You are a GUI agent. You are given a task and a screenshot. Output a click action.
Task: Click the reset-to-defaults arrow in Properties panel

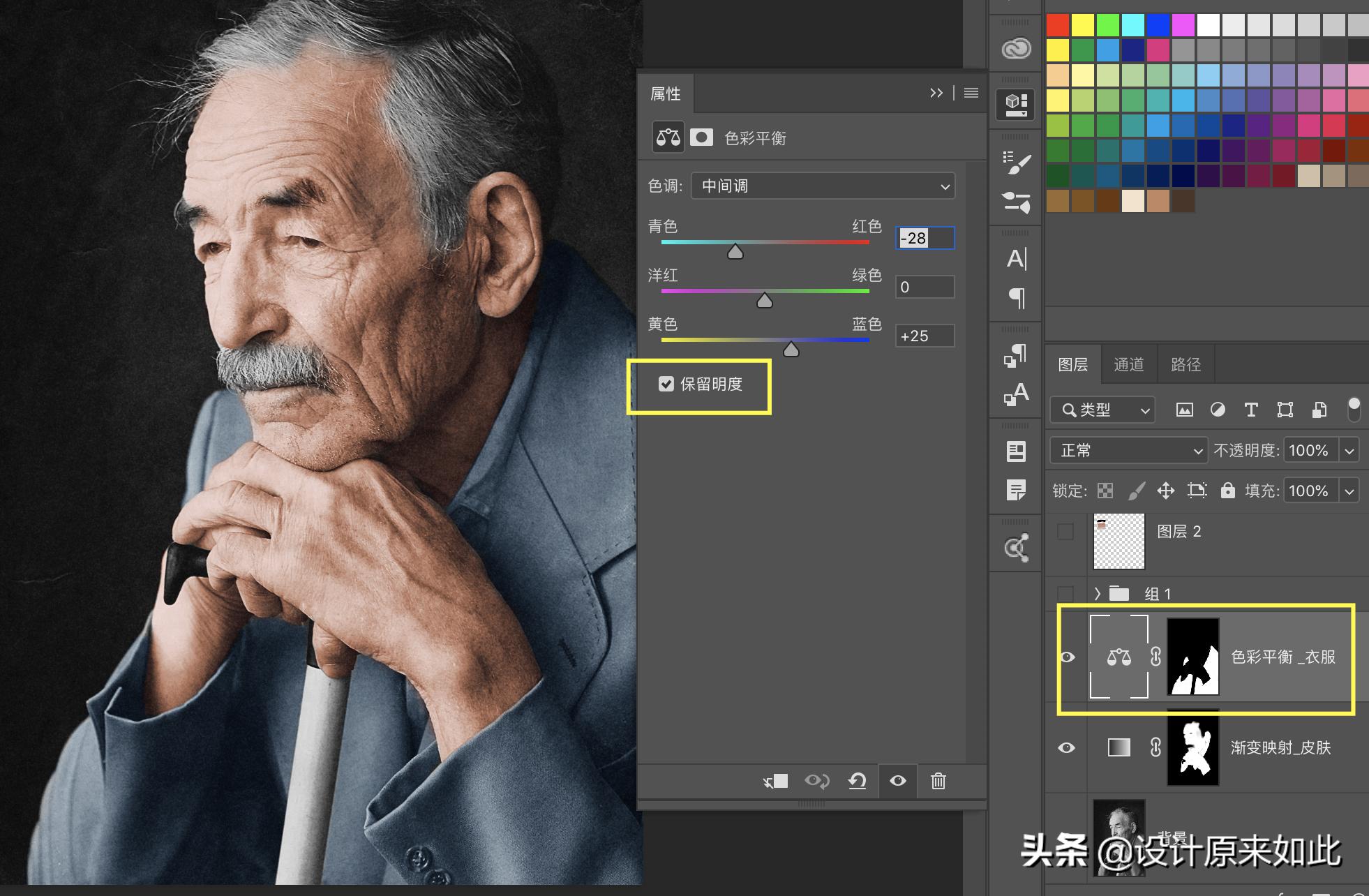click(858, 781)
